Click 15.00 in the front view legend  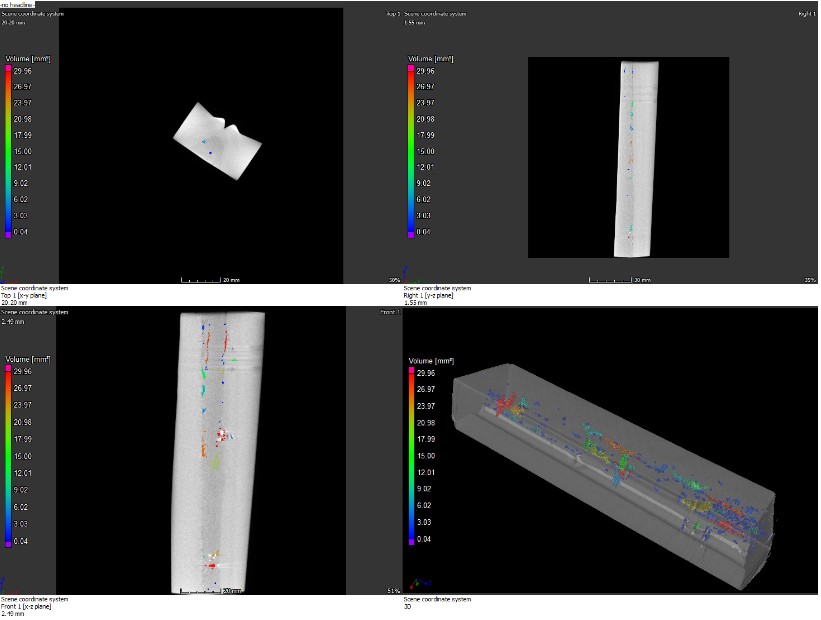(23, 456)
